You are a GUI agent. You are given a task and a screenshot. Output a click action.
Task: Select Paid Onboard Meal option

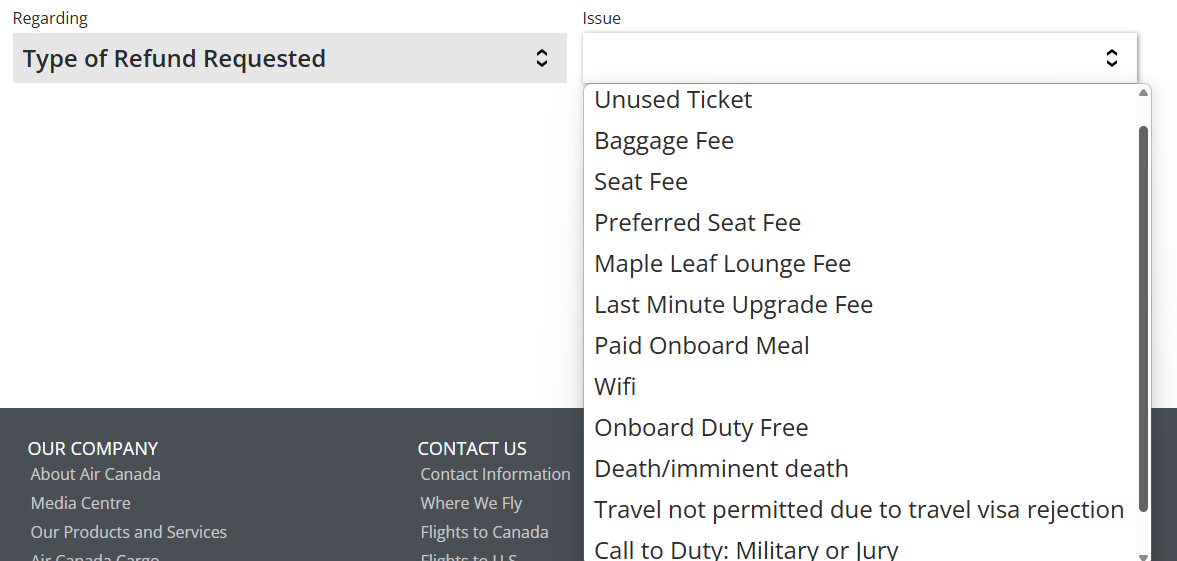coord(702,346)
